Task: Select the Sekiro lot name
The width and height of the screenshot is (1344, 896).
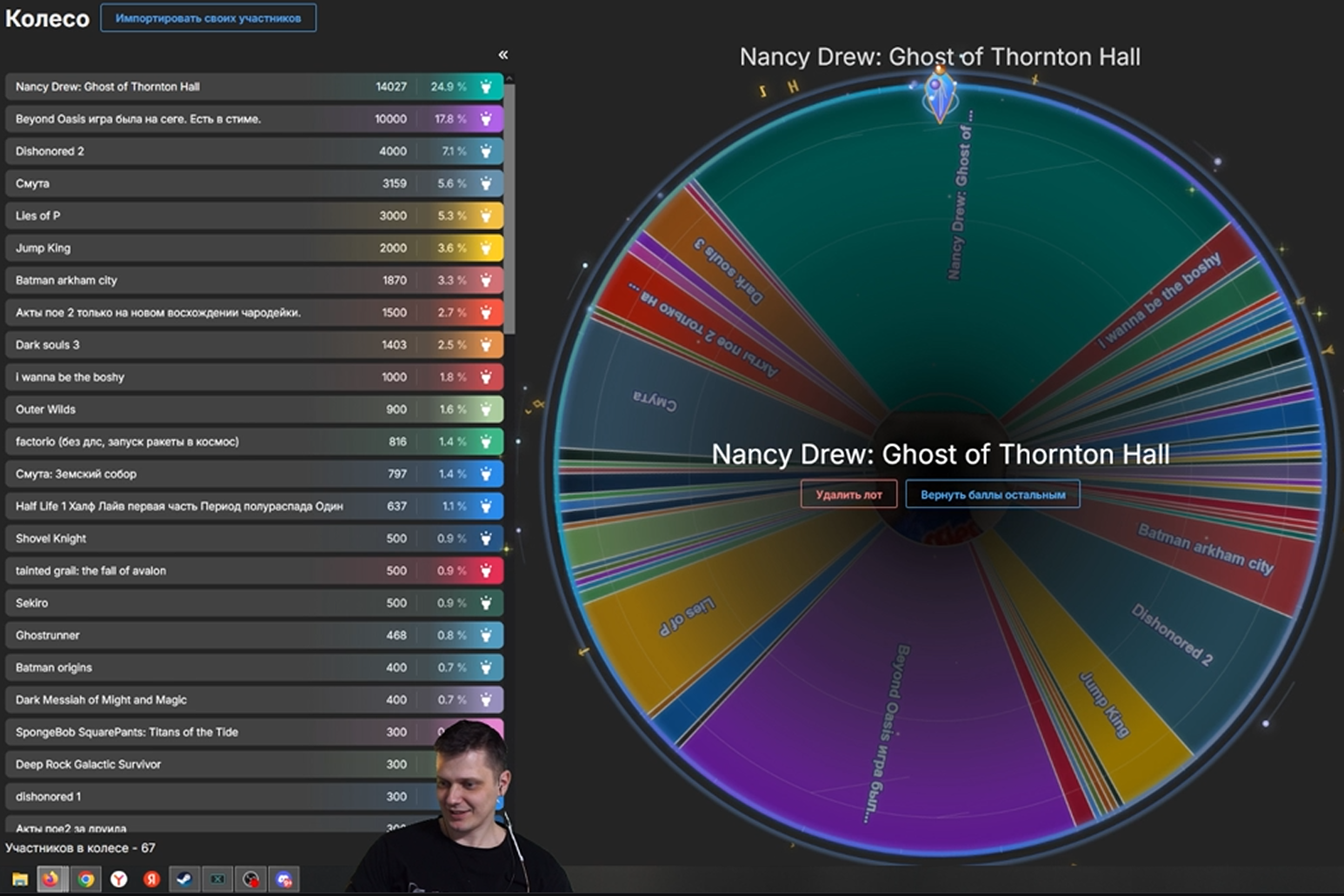Action: point(31,603)
